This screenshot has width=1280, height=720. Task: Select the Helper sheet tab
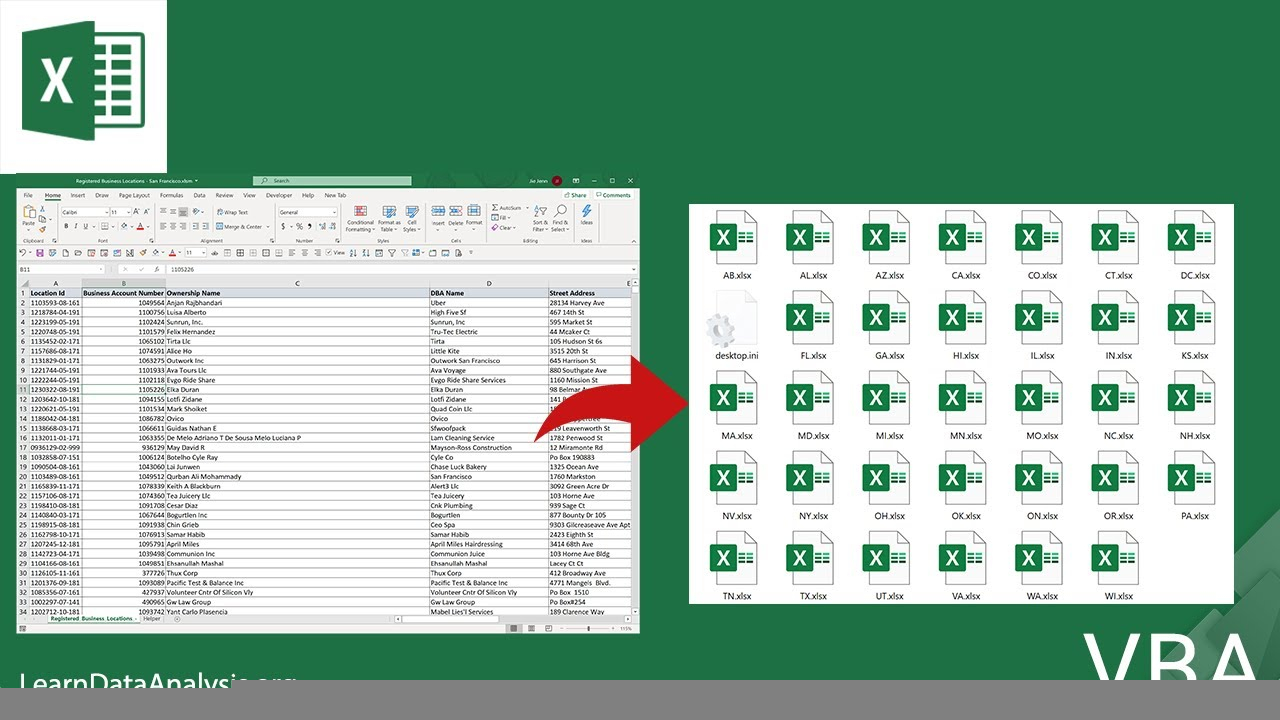pos(152,619)
